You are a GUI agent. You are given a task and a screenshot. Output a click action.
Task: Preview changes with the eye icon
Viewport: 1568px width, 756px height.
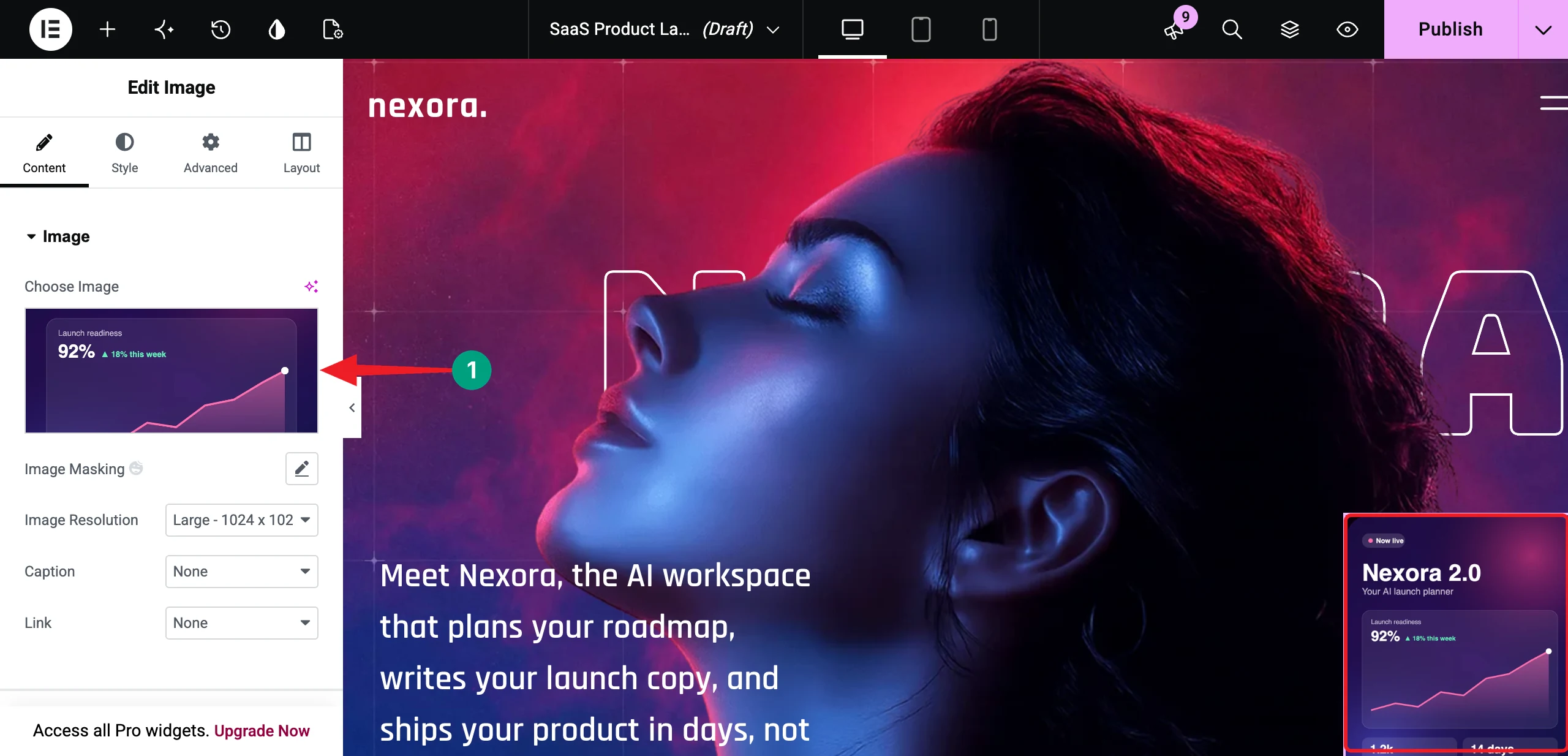[x=1347, y=29]
